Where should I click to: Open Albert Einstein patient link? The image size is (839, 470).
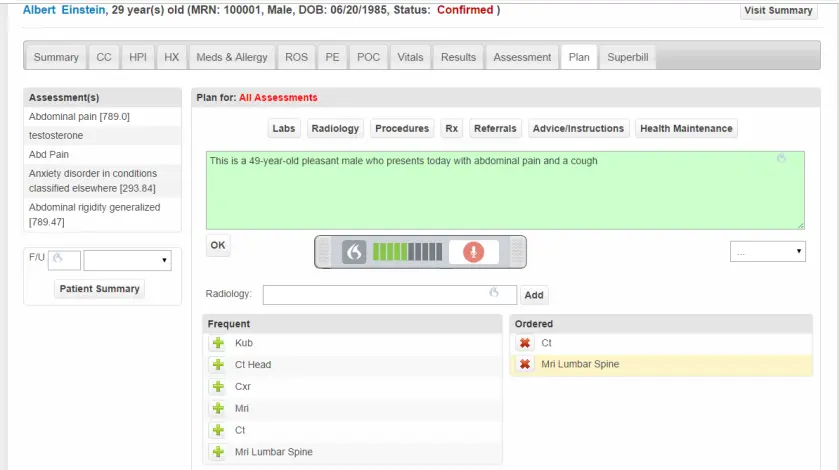click(64, 10)
